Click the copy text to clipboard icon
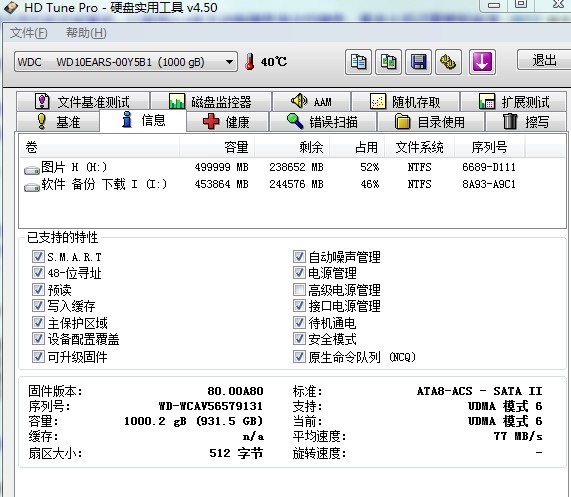 (358, 62)
